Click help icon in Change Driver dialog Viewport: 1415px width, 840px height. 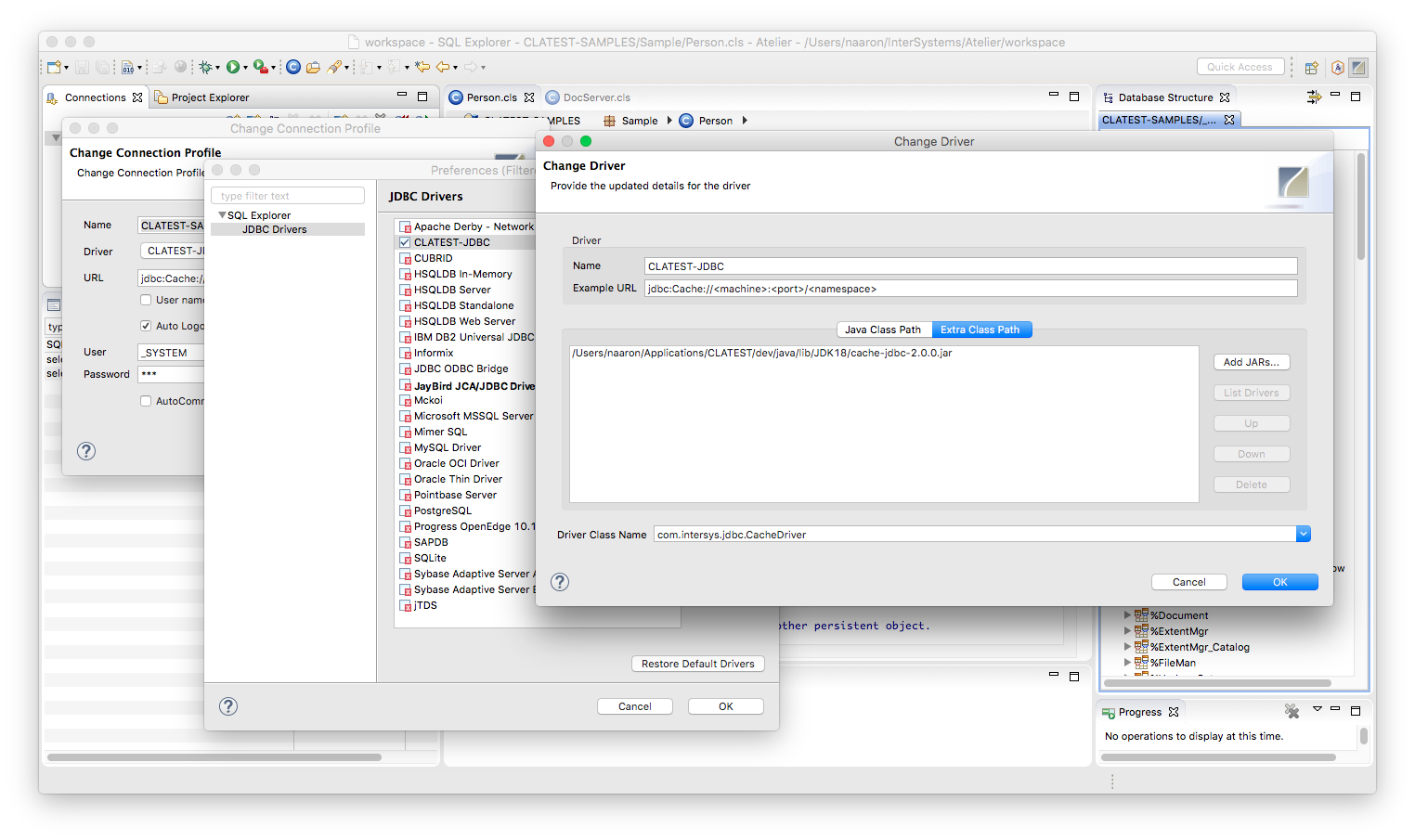pyautogui.click(x=560, y=582)
